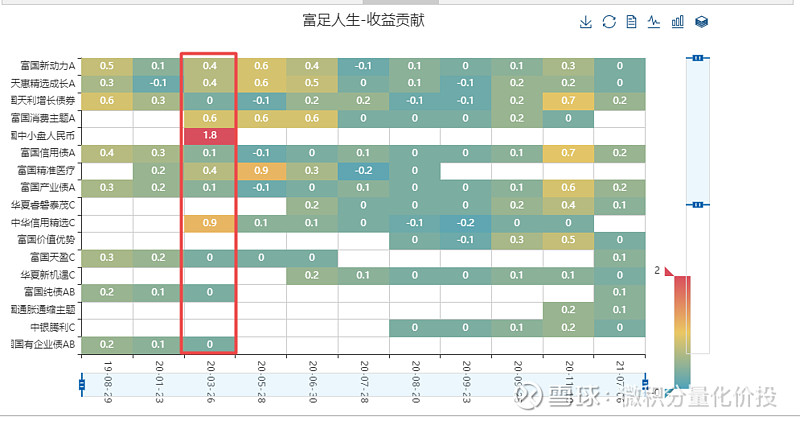Viewport: 800px width, 421px height.
Task: Select the red 1.8 heatmap cell
Action: click(210, 136)
